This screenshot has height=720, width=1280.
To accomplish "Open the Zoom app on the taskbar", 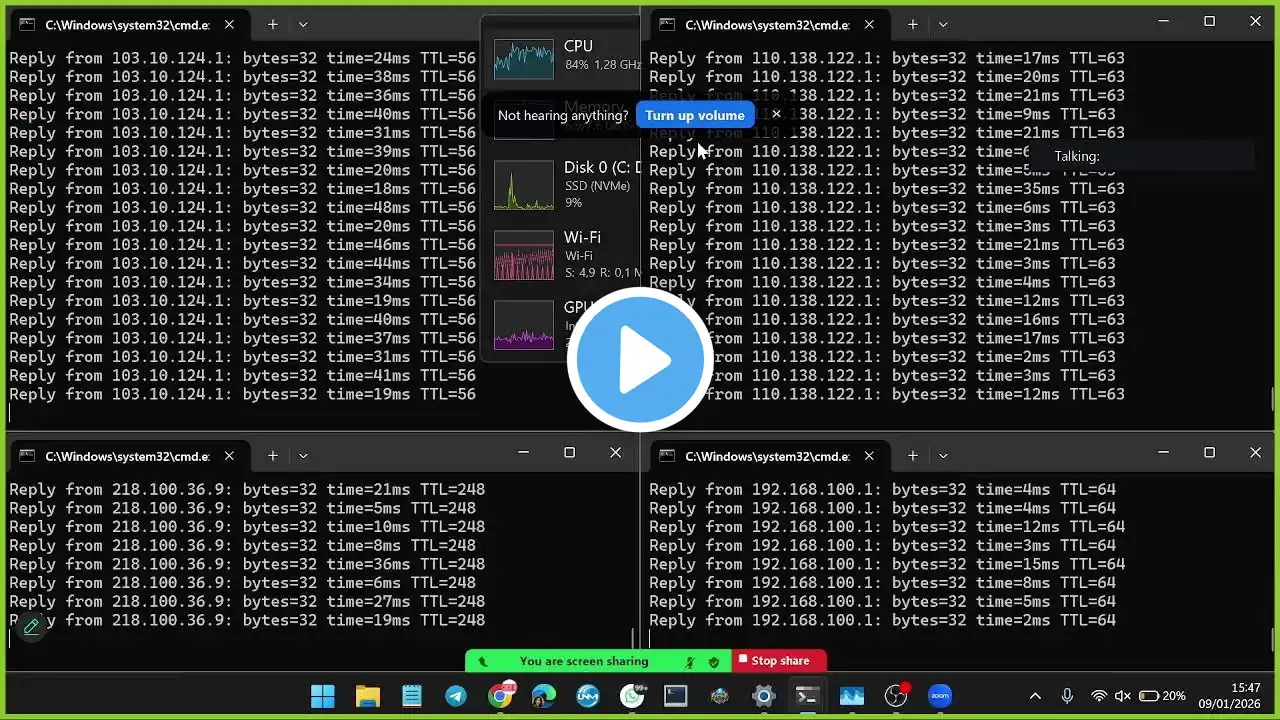I will click(940, 696).
